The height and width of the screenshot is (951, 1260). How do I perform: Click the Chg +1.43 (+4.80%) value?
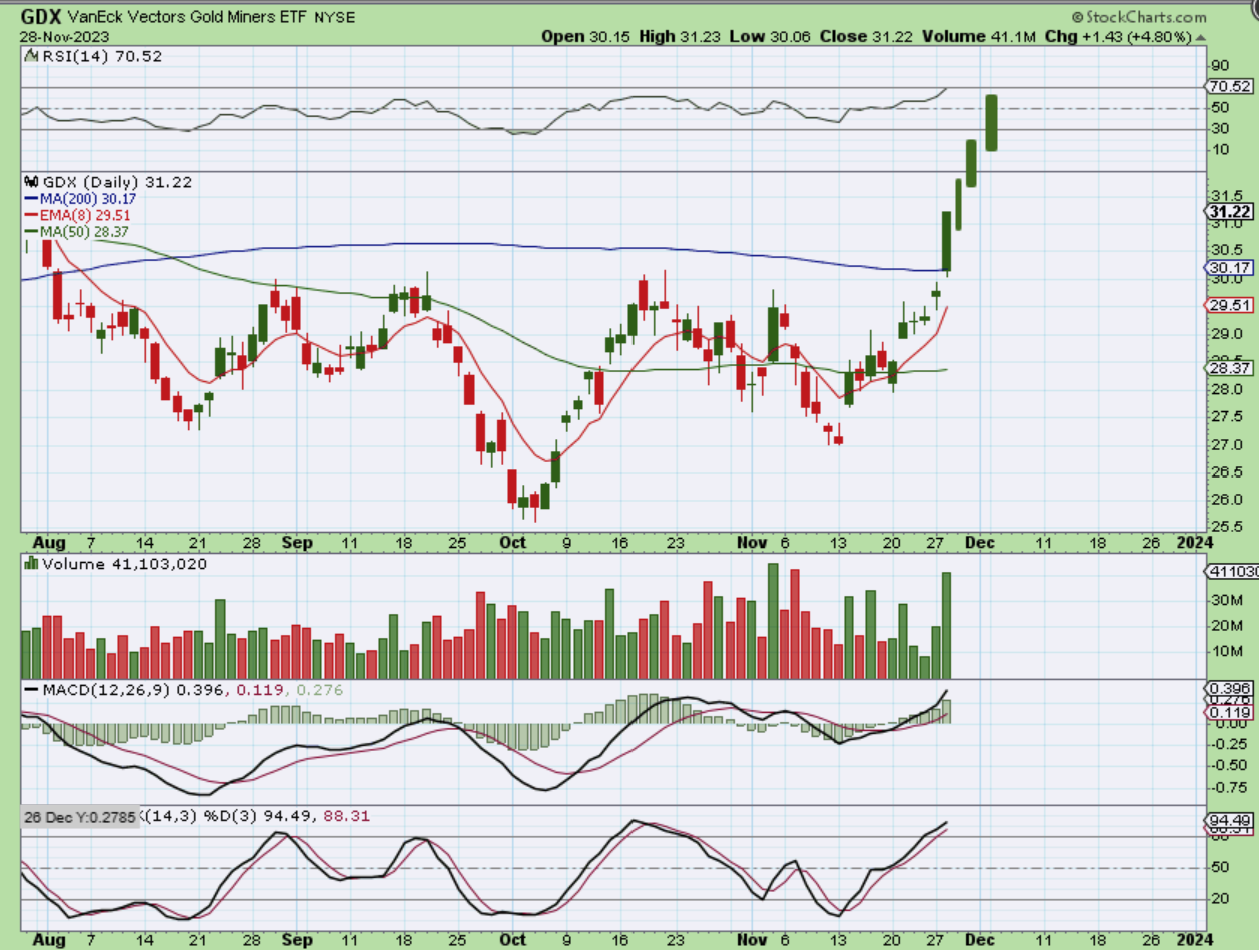tap(1120, 36)
